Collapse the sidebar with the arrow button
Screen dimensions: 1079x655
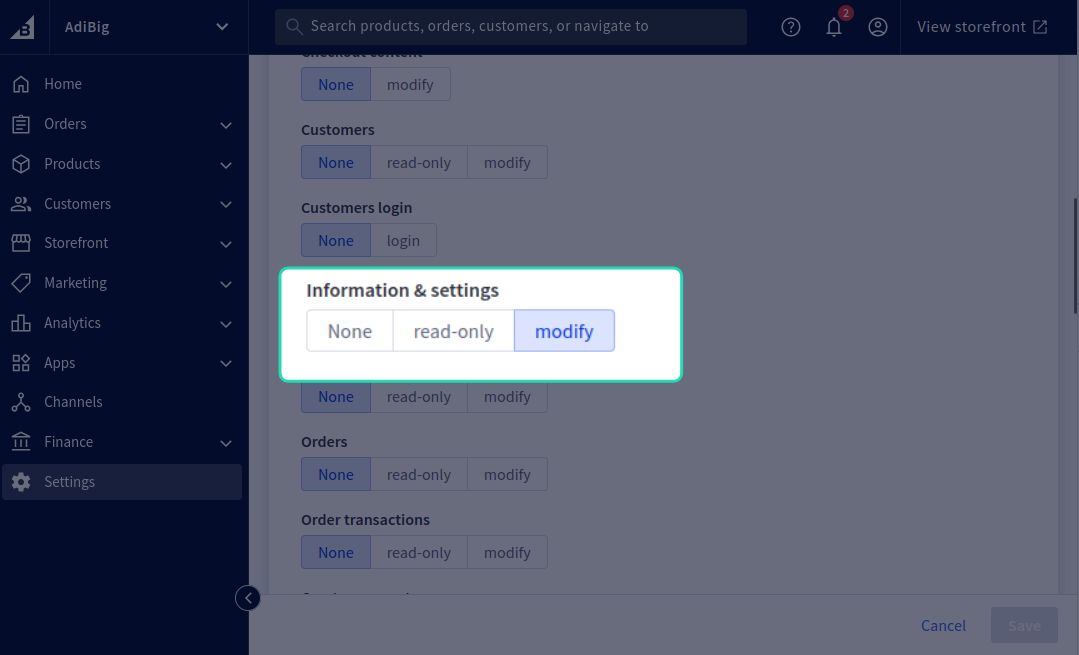pos(248,598)
